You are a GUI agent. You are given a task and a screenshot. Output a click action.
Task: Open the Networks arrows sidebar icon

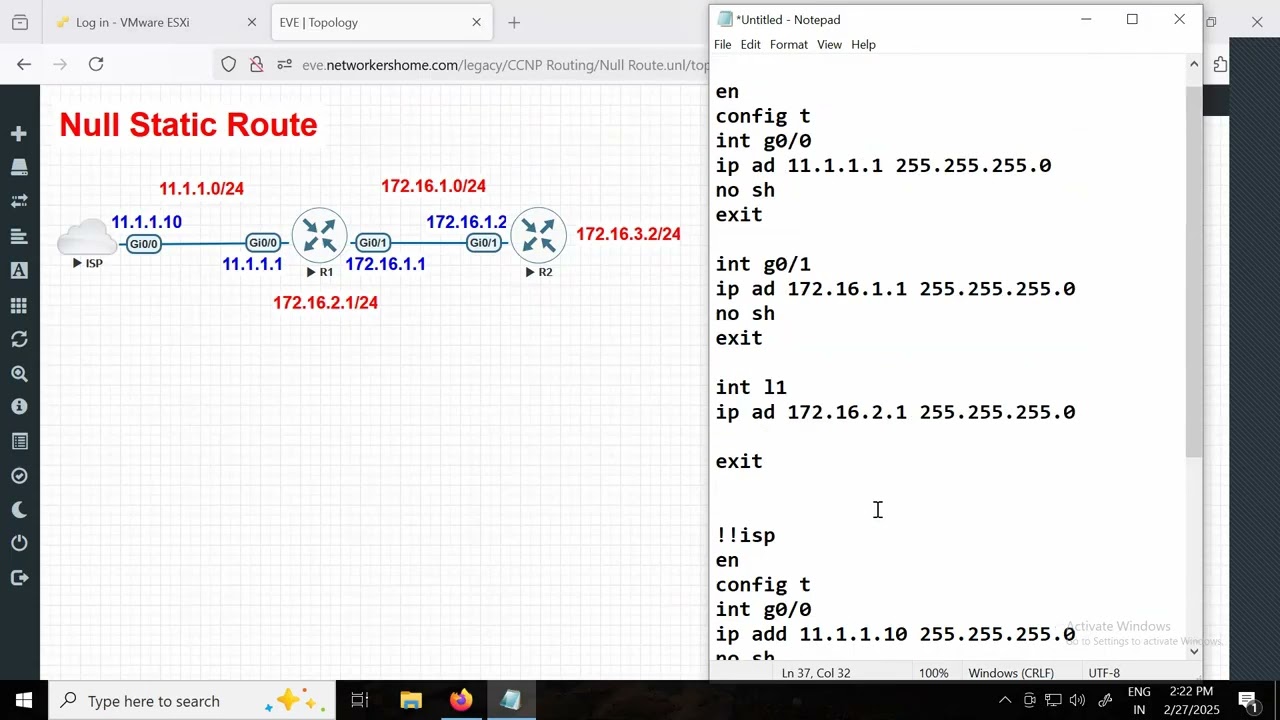point(19,201)
